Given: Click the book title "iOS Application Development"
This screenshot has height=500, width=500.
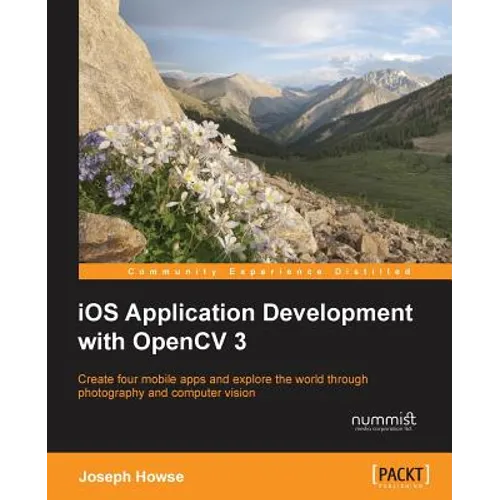Looking at the screenshot, I should [245, 314].
